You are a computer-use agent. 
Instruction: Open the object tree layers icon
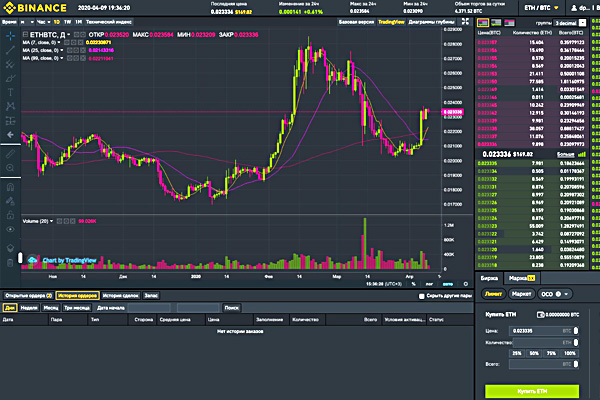pos(10,248)
